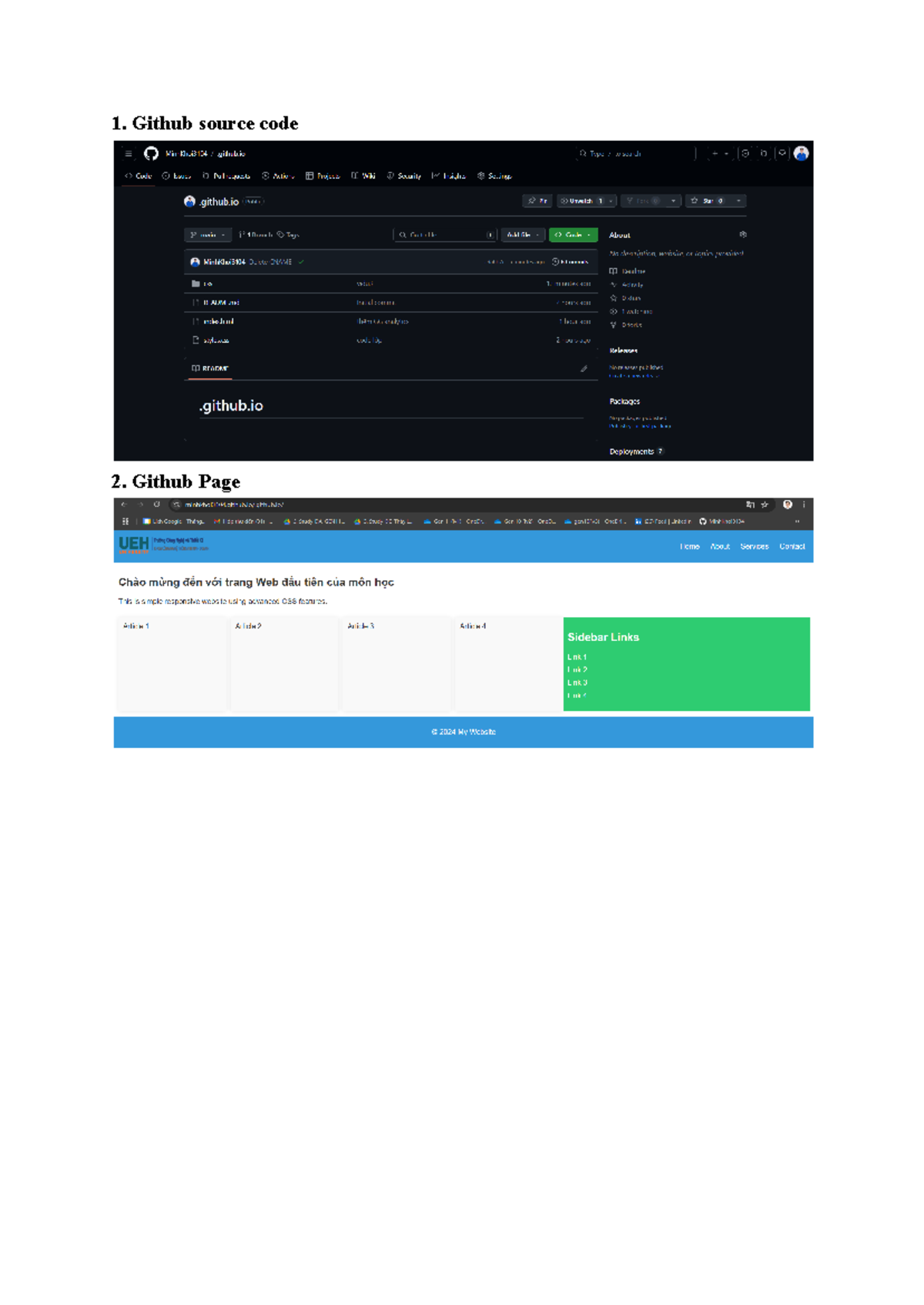Click Link 3 in Sidebar Links
The height and width of the screenshot is (1305, 924).
point(577,683)
